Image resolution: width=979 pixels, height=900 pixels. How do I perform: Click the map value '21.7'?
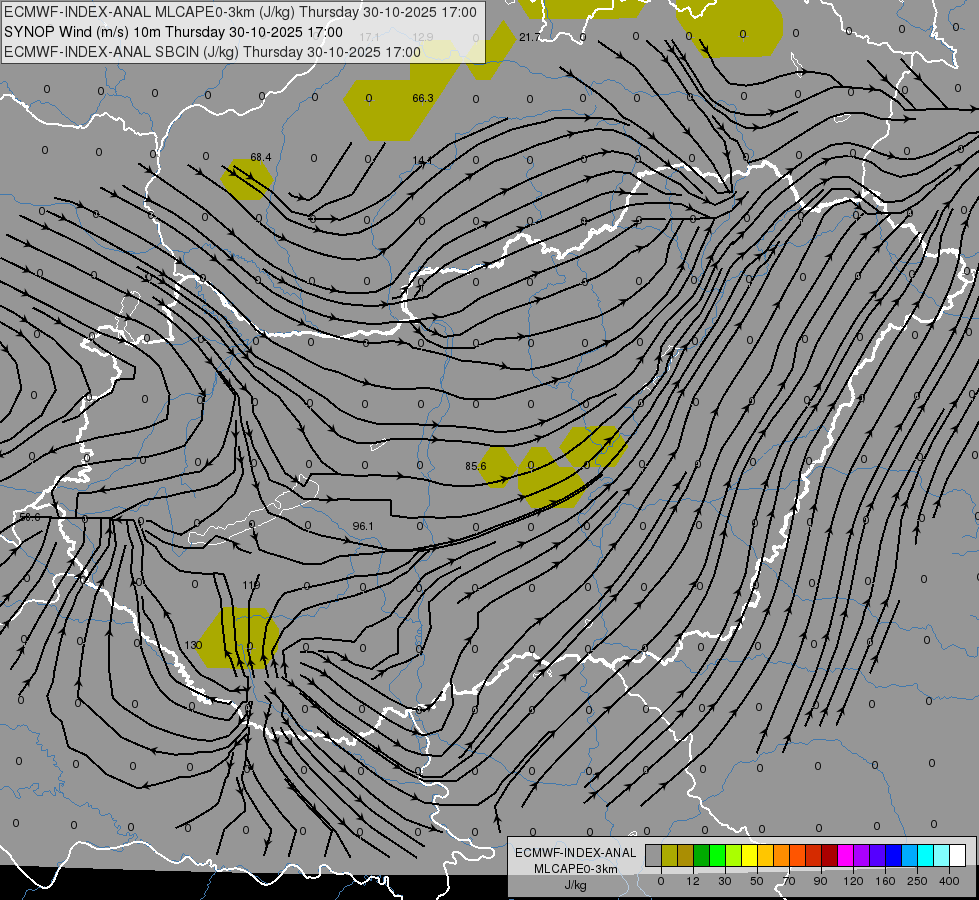(529, 37)
